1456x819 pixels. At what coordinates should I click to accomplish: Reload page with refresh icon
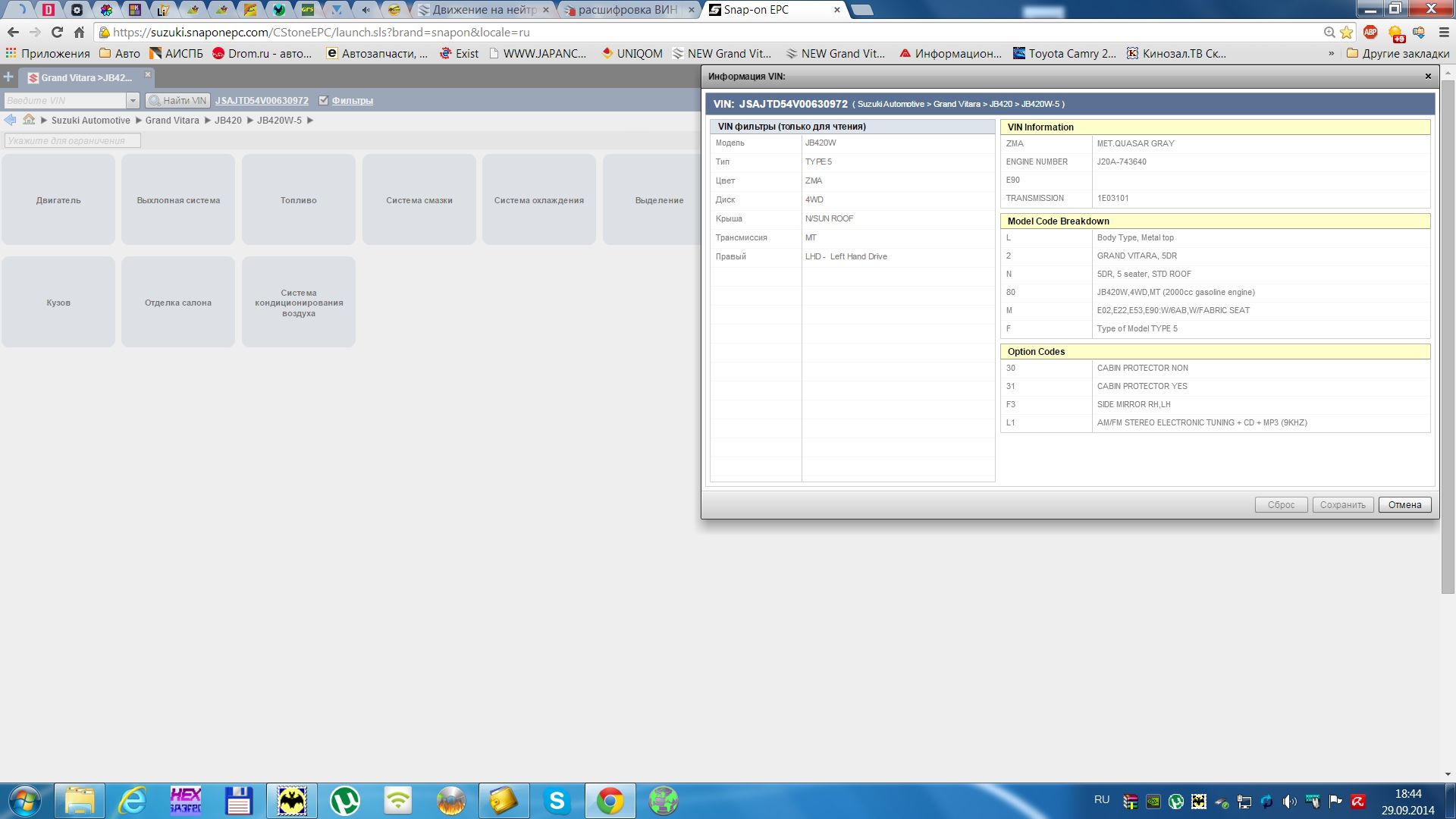(x=57, y=33)
